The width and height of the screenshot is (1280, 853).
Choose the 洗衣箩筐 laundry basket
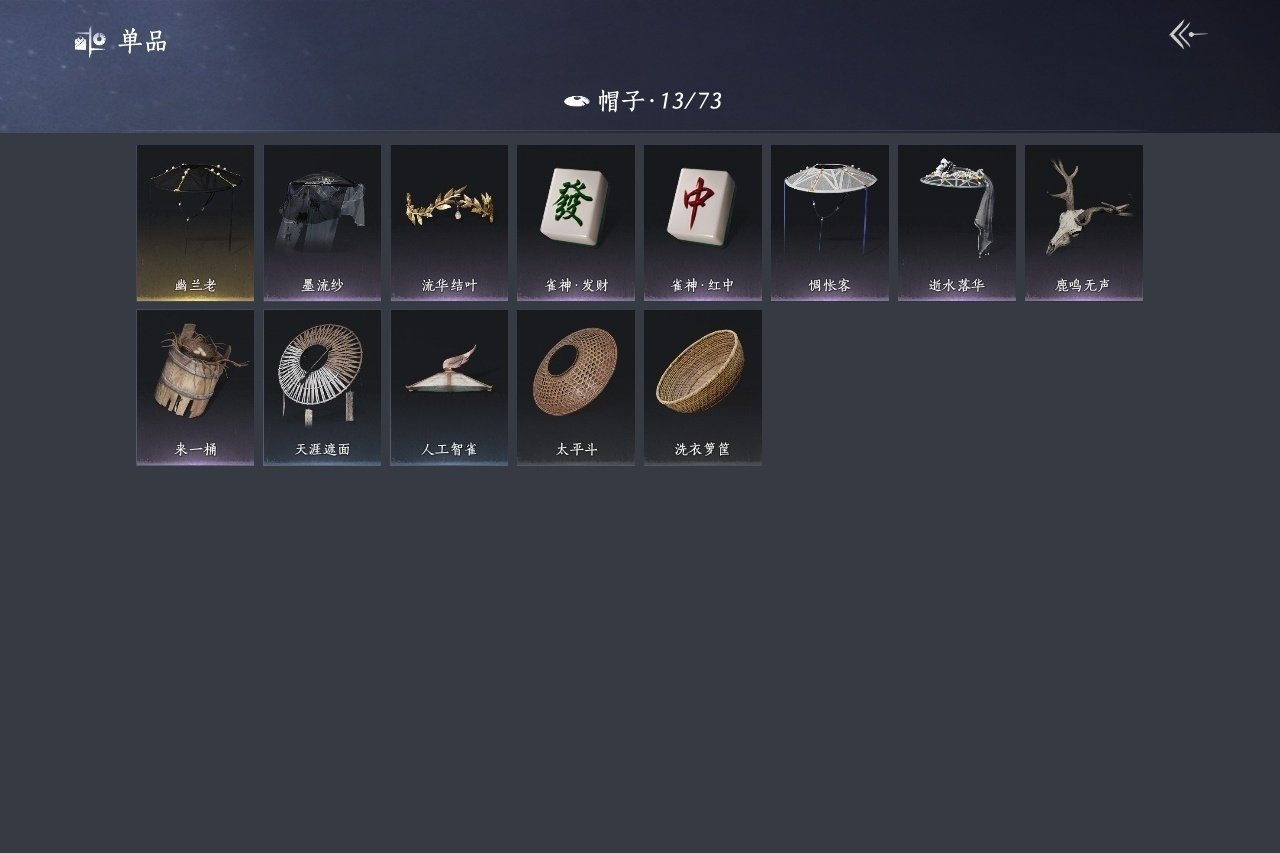(703, 387)
